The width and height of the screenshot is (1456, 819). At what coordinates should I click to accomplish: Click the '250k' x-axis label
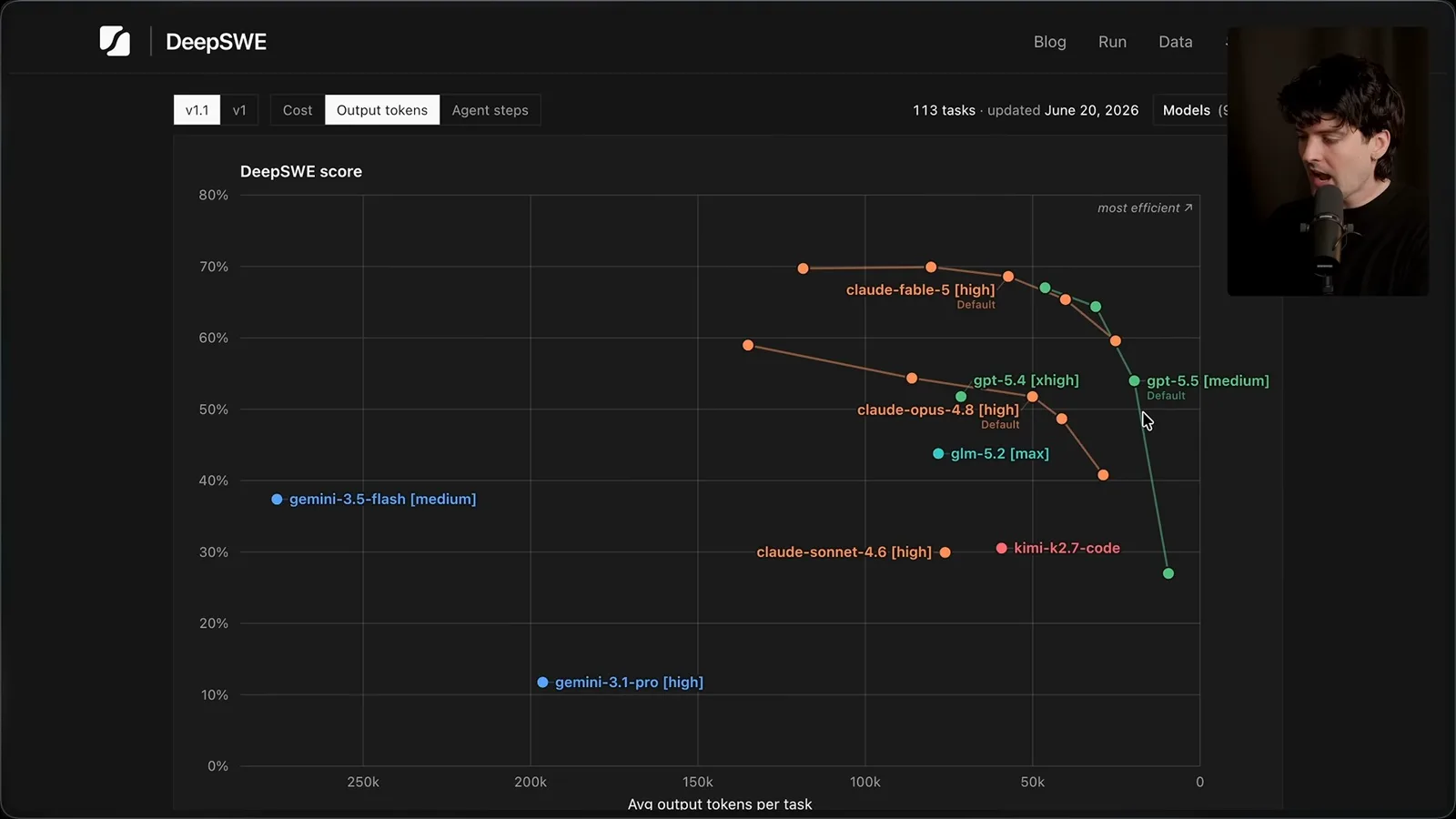[363, 782]
